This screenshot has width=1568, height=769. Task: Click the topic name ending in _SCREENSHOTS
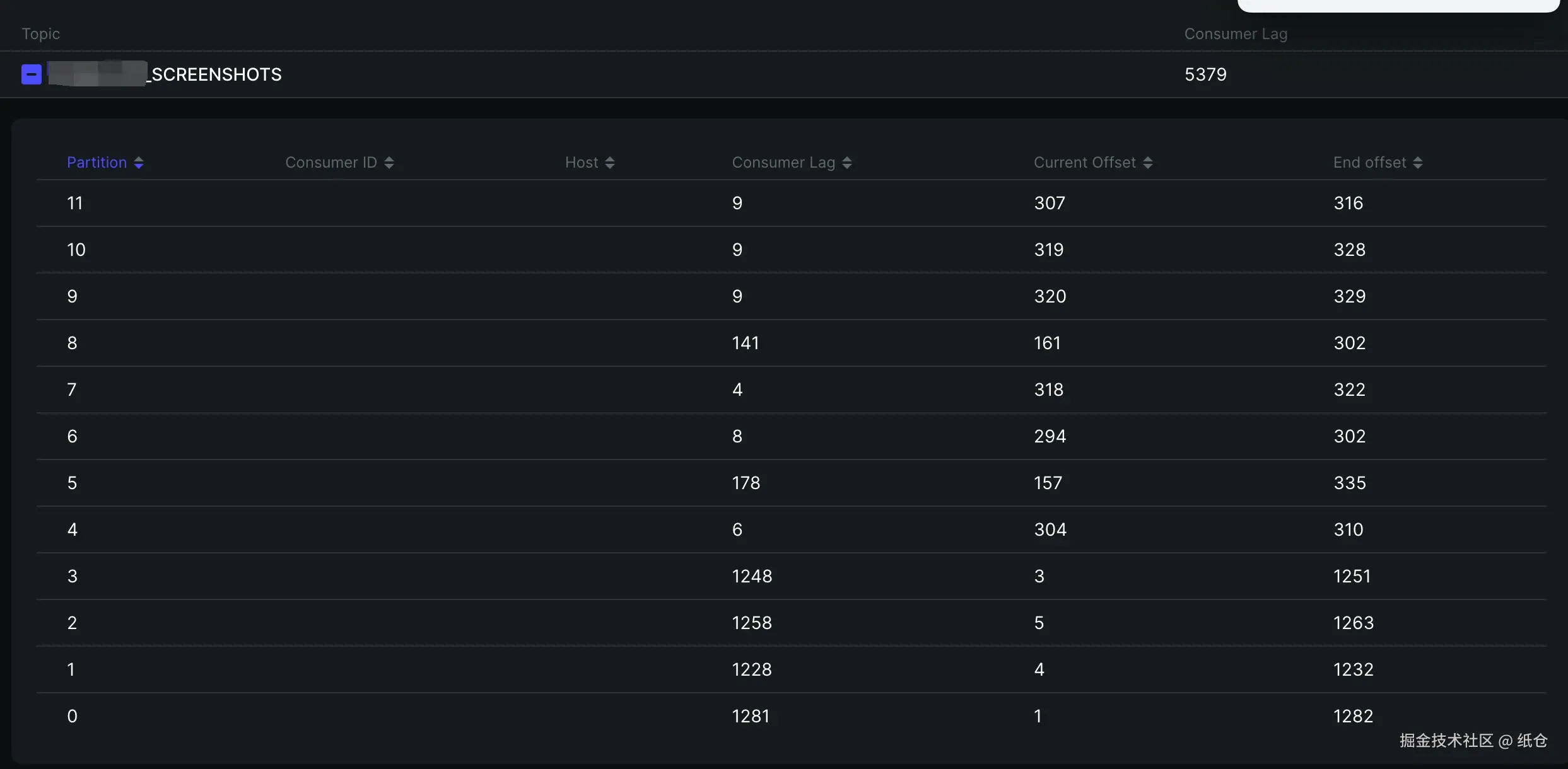[216, 74]
